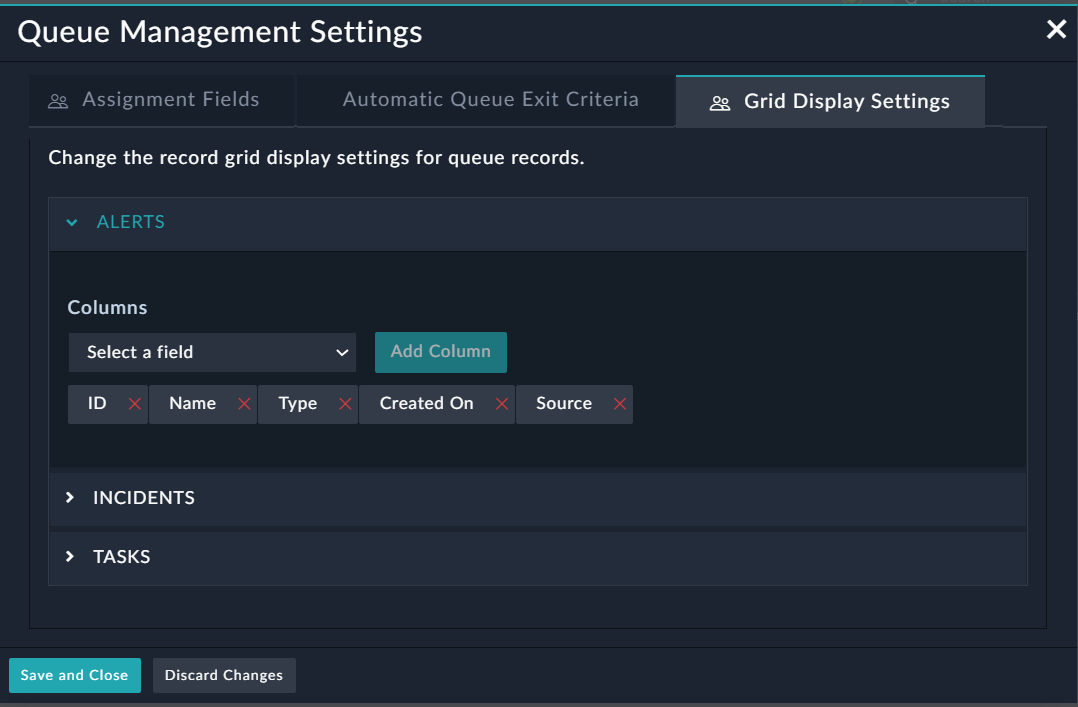Close the Queue Management Settings dialog
The image size is (1078, 707).
point(1056,30)
